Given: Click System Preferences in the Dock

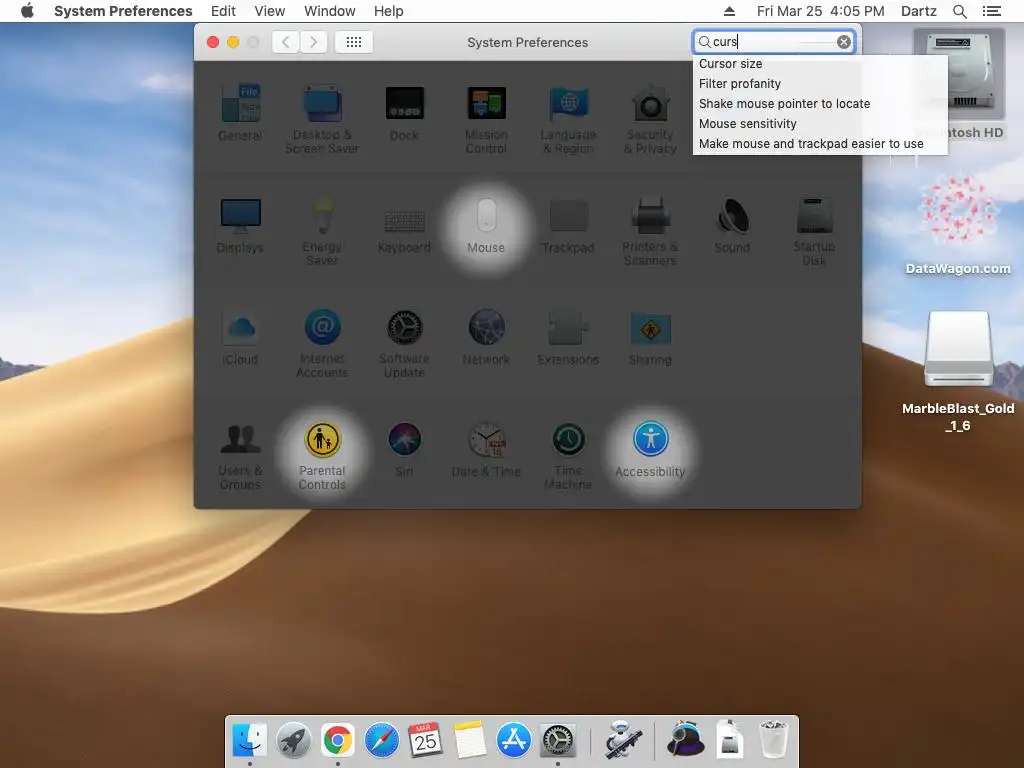Looking at the screenshot, I should pos(558,741).
